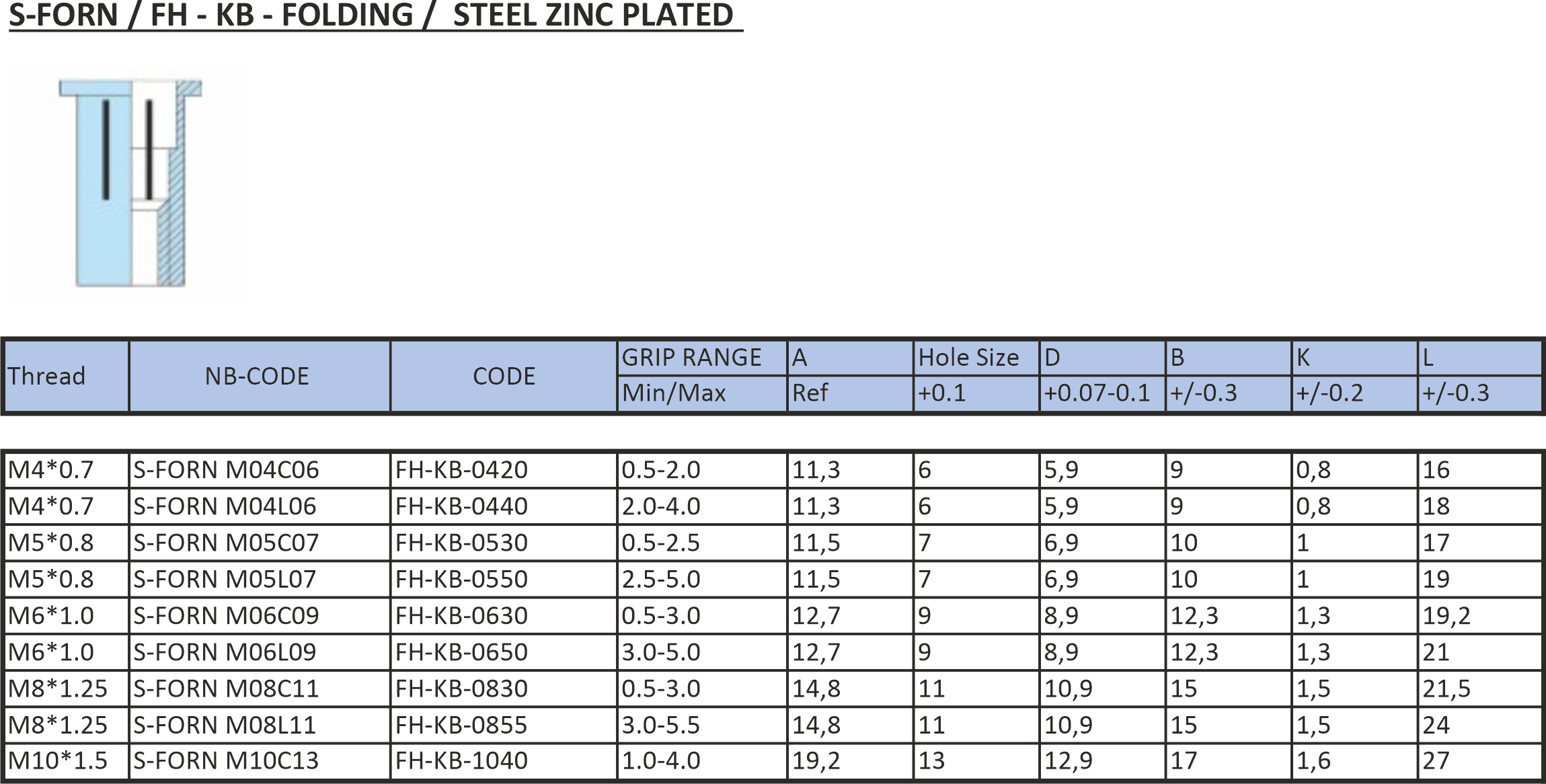Click grip range 2.0-4.0

(702, 506)
